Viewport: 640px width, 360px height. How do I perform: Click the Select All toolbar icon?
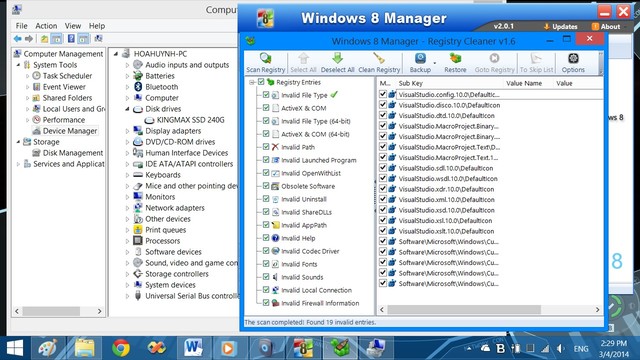(x=303, y=63)
